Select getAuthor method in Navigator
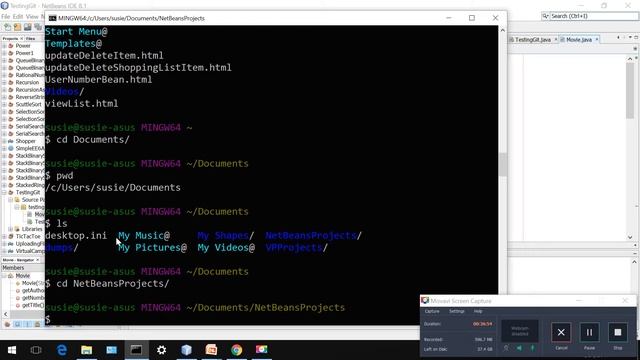640x360 pixels. click(x=33, y=291)
